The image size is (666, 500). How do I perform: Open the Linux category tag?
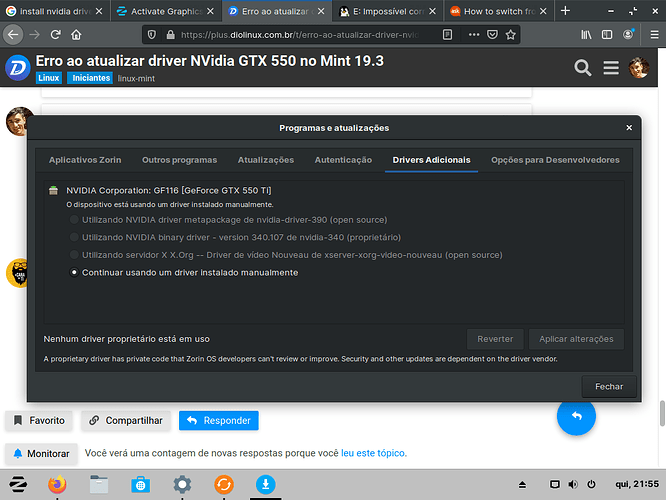tap(49, 78)
